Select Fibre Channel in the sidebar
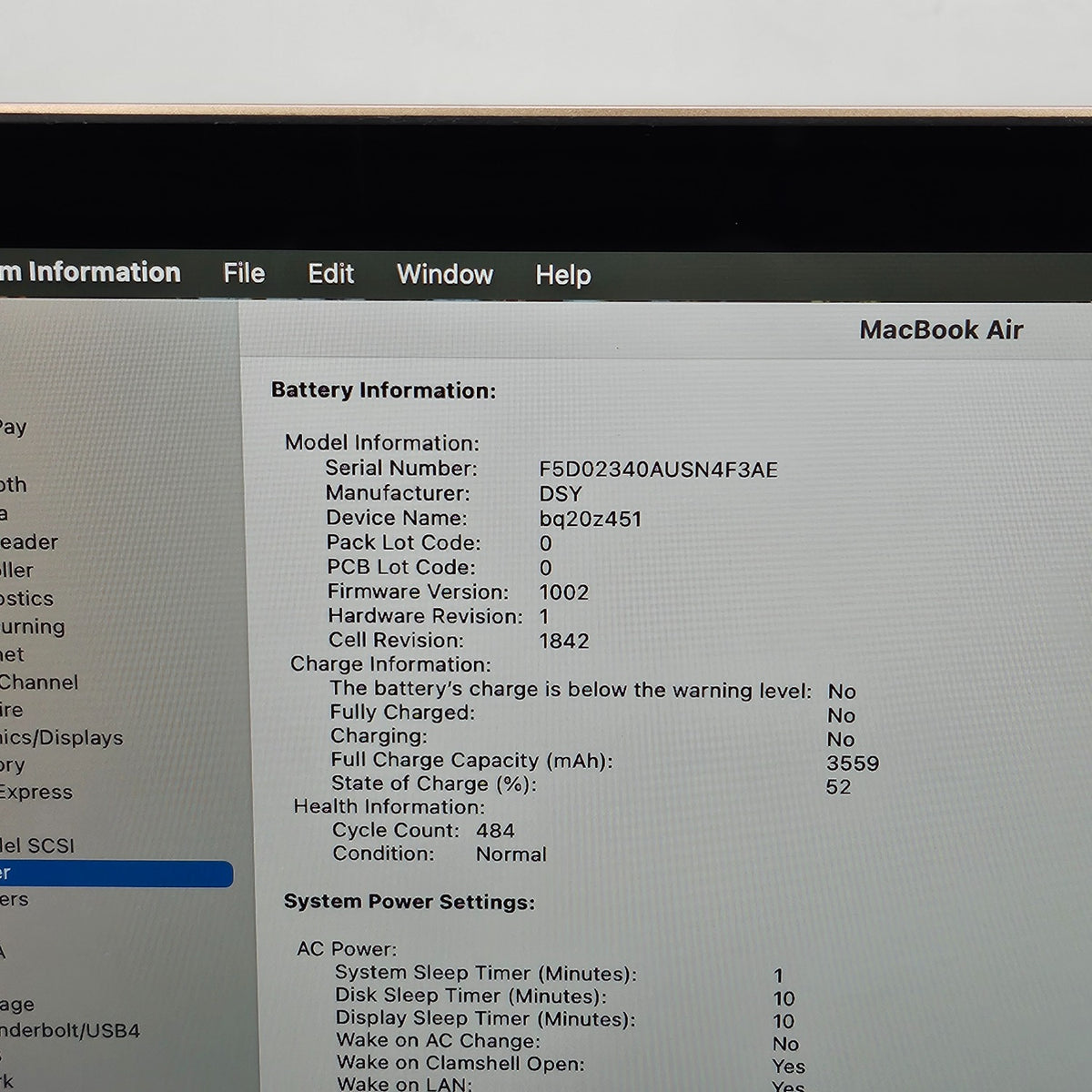1092x1092 pixels. coord(39,682)
